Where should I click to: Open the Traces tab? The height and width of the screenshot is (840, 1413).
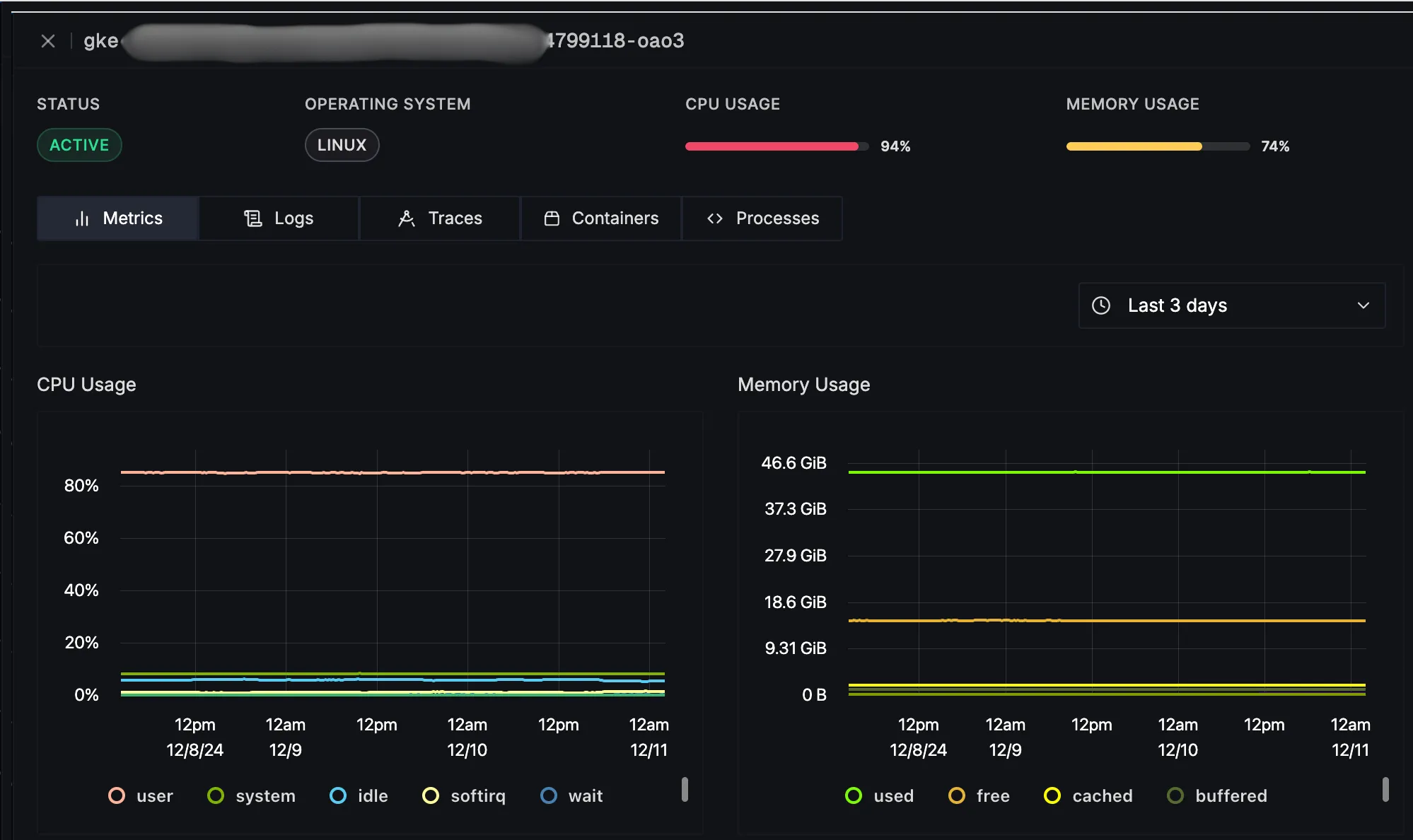(440, 218)
